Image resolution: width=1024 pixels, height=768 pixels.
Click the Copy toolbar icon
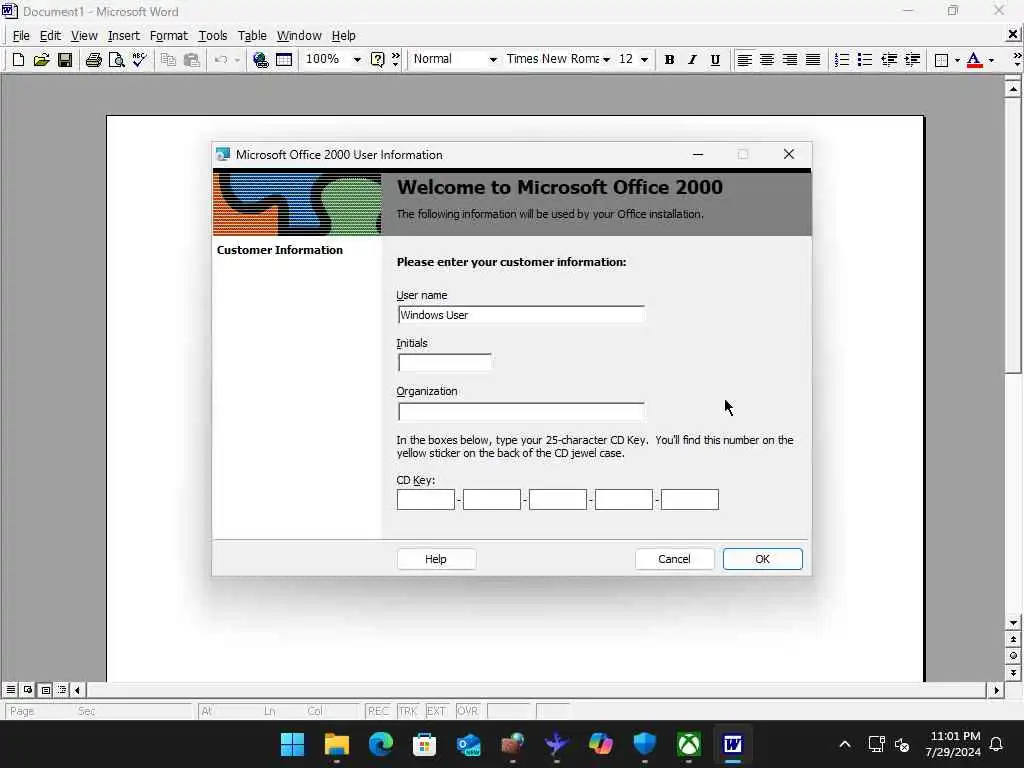[x=168, y=60]
